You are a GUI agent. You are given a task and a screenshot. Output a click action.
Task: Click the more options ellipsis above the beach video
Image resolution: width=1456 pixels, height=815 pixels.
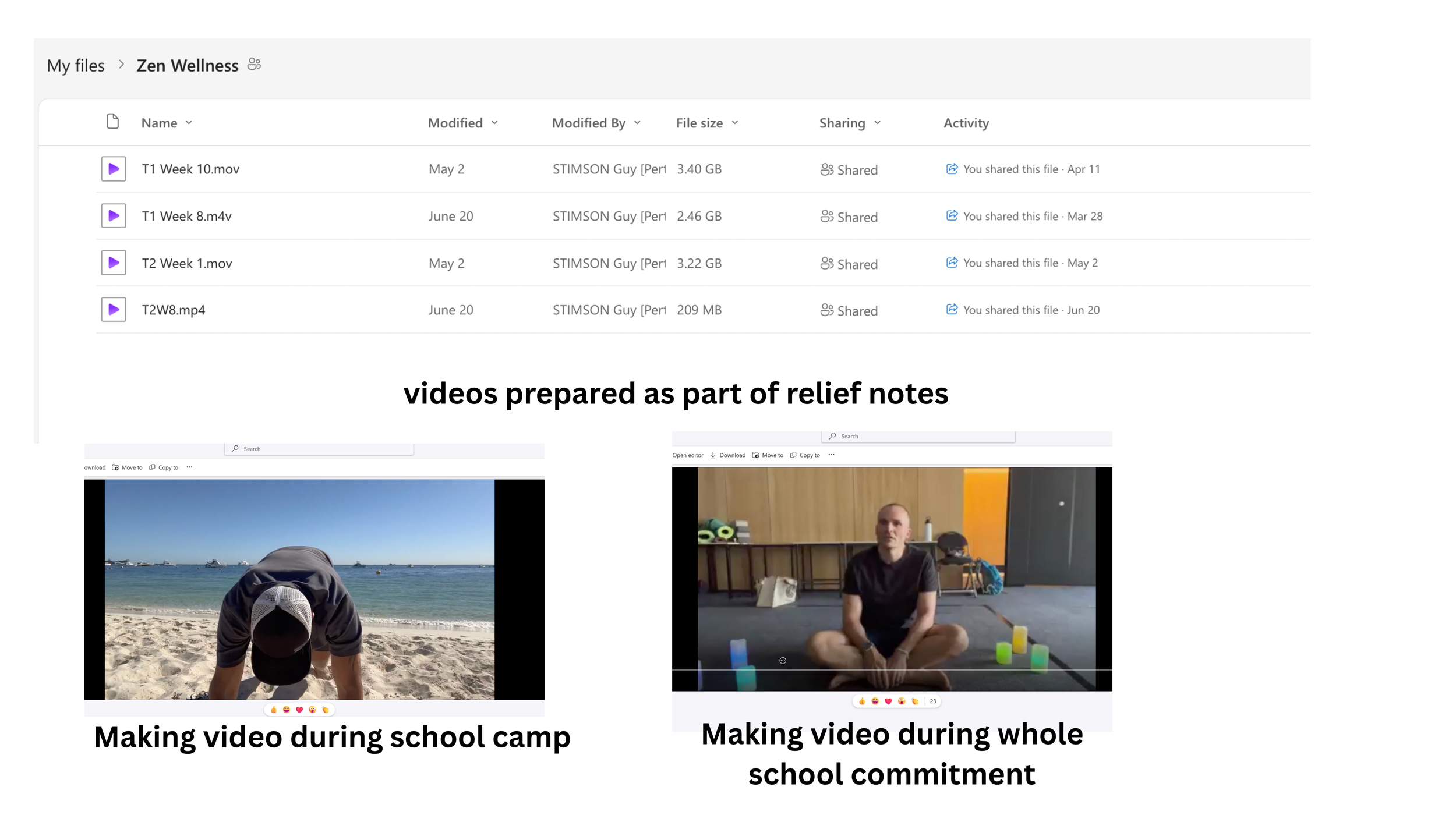tap(189, 467)
